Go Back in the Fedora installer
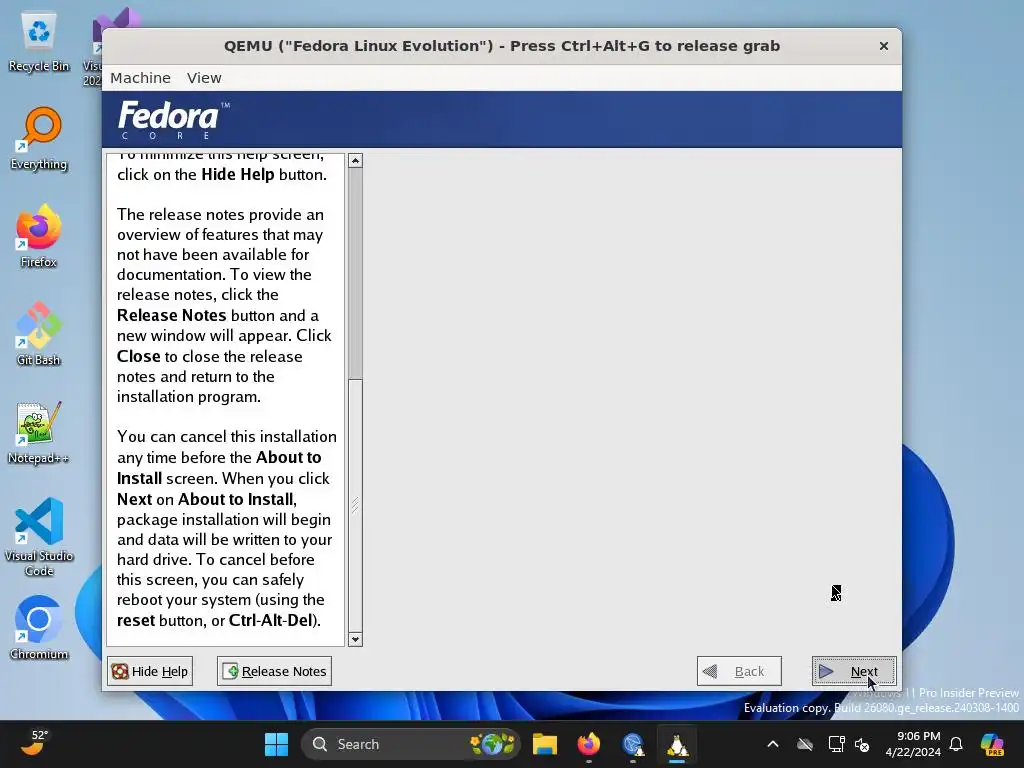 tap(739, 671)
